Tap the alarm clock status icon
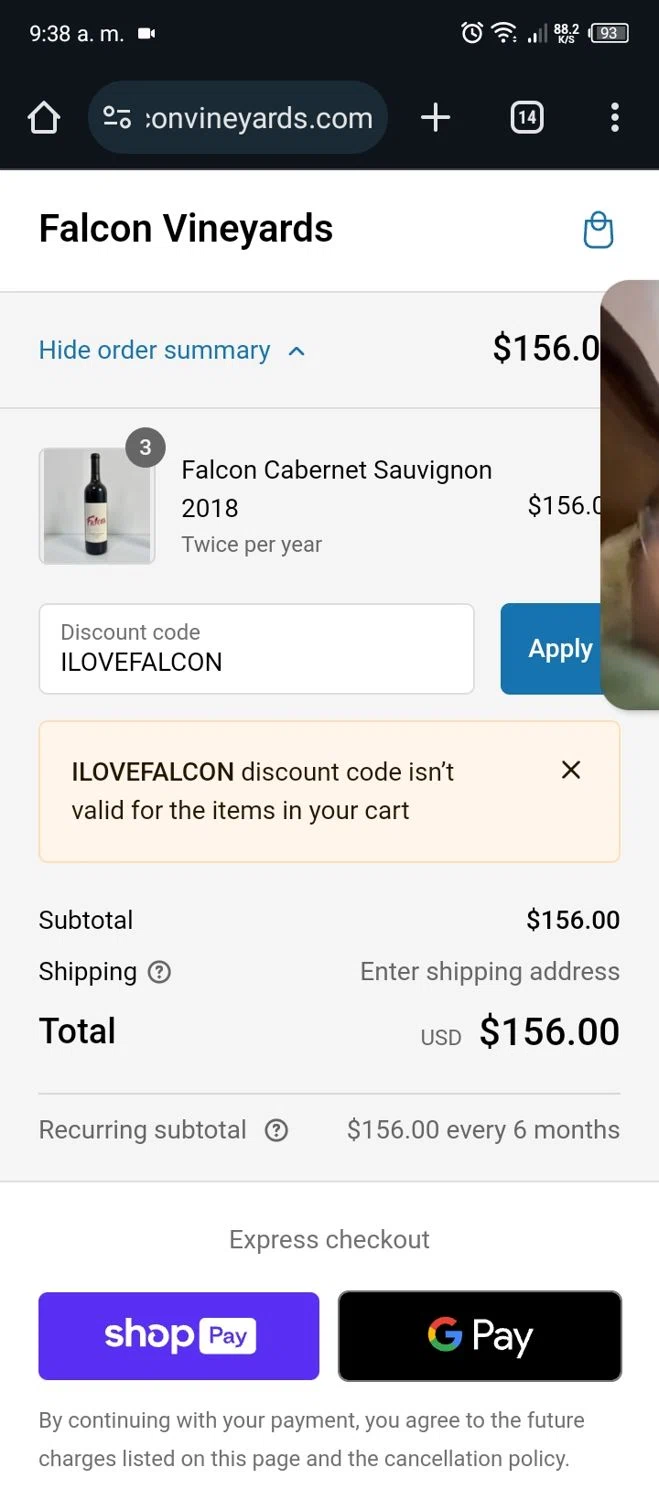The width and height of the screenshot is (659, 1500). pos(471,33)
